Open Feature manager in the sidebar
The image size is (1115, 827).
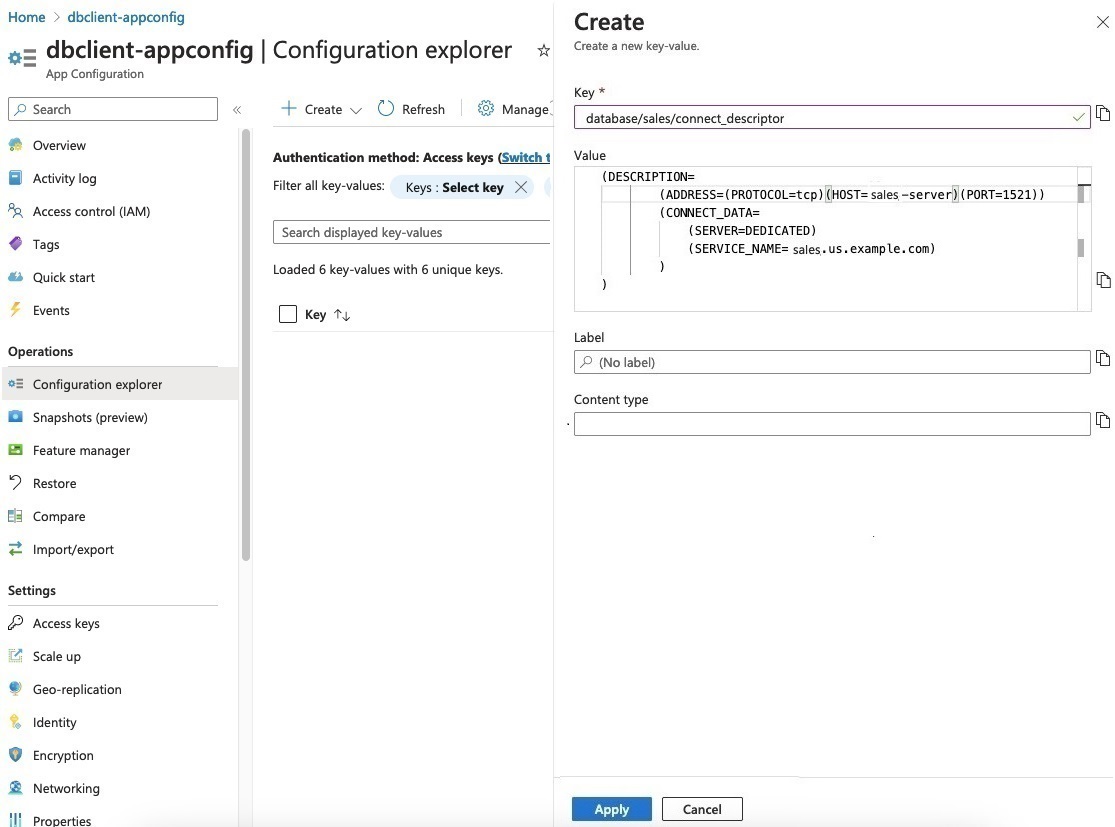(x=81, y=450)
